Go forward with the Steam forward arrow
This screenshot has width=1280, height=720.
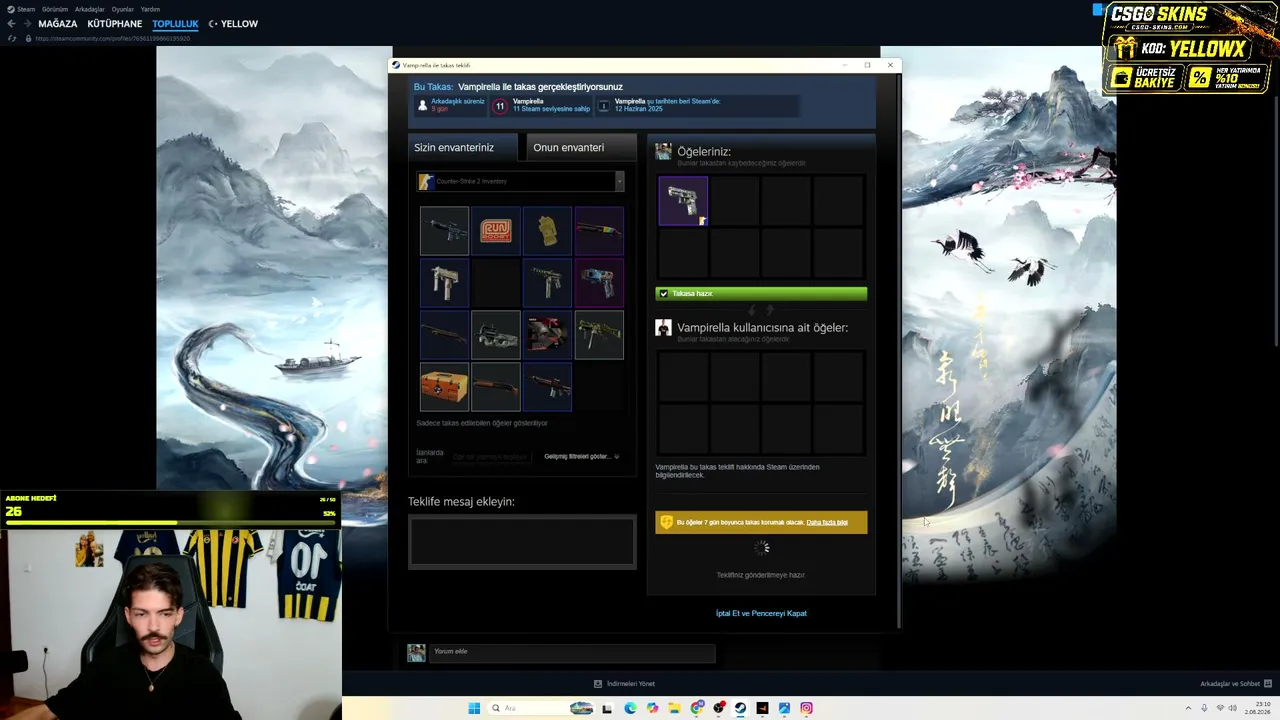coord(26,24)
